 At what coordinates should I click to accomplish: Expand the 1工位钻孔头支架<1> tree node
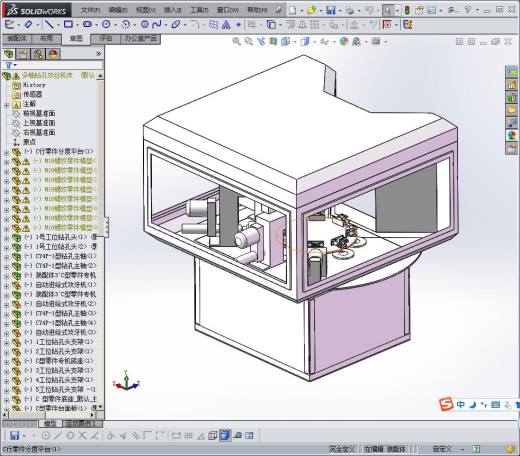(6, 343)
